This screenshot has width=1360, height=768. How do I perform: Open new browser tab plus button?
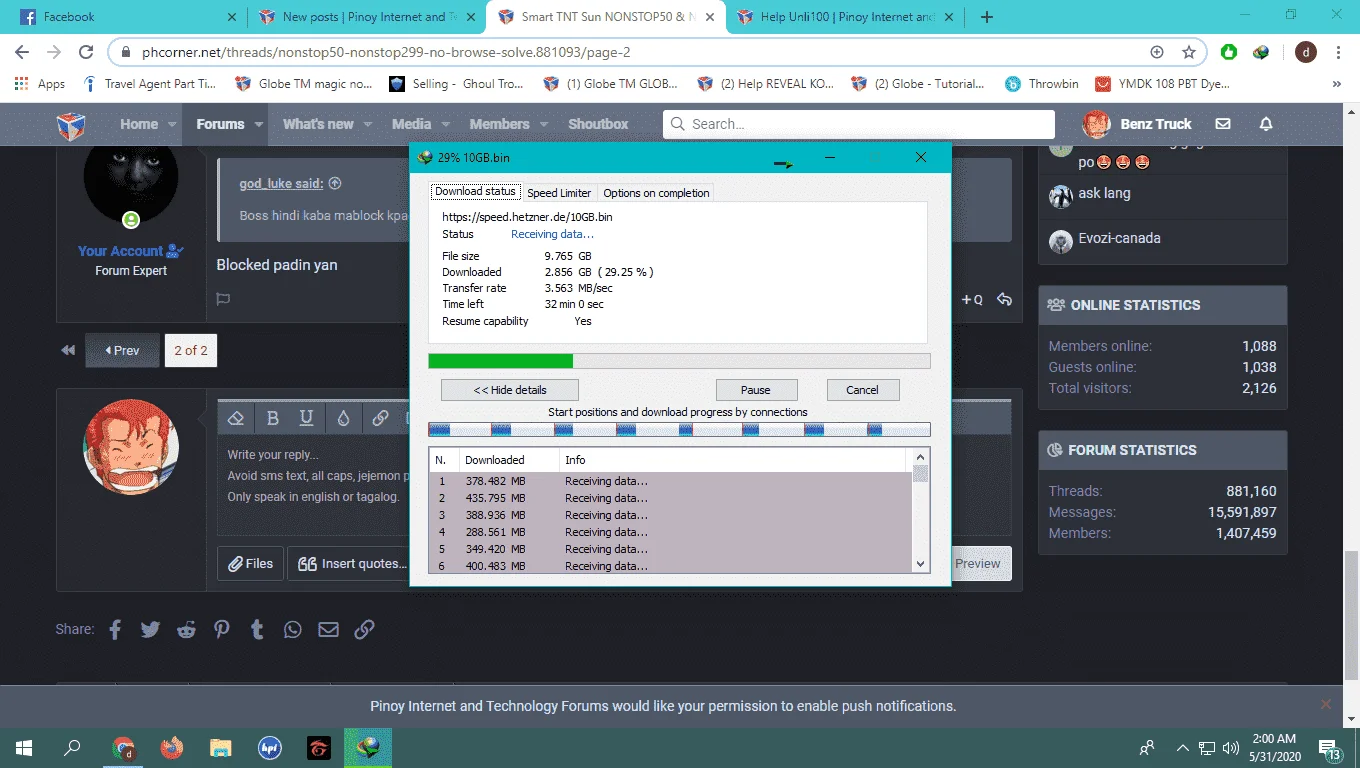(987, 17)
